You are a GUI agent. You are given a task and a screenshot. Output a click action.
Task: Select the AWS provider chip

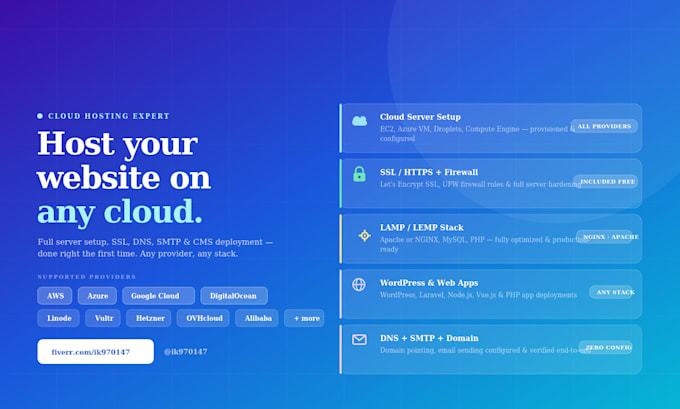[55, 296]
